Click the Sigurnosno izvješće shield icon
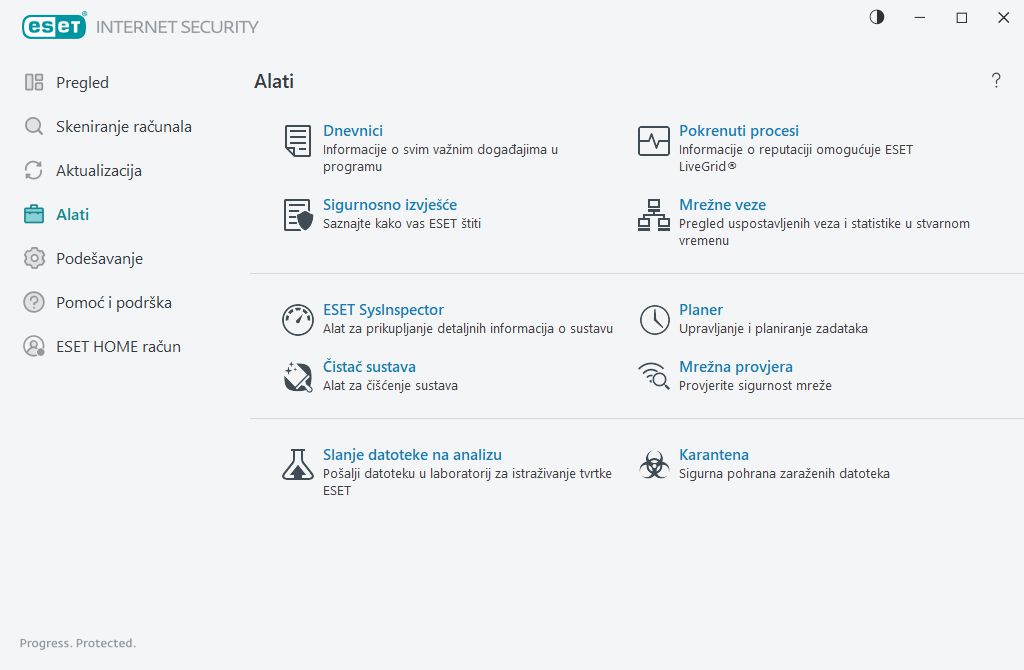Screen dimensions: 1024x670 pos(298,215)
